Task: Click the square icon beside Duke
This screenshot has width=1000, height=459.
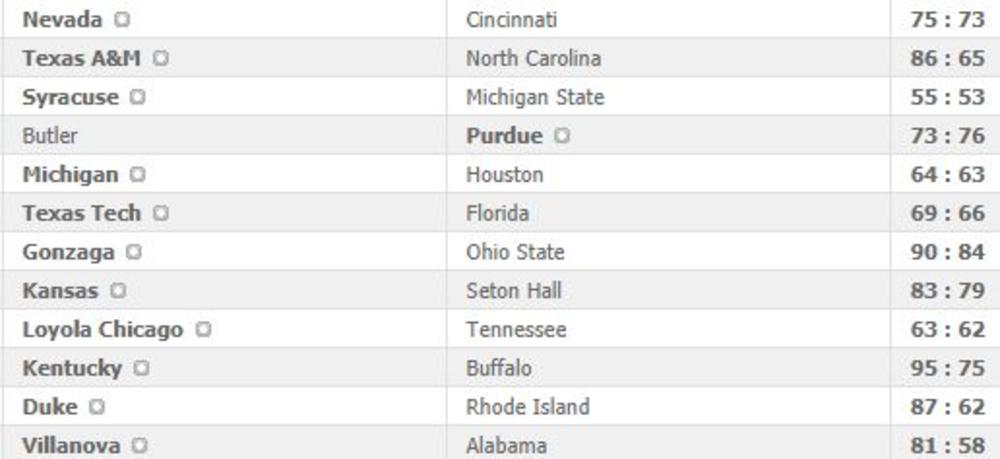Action: click(97, 407)
